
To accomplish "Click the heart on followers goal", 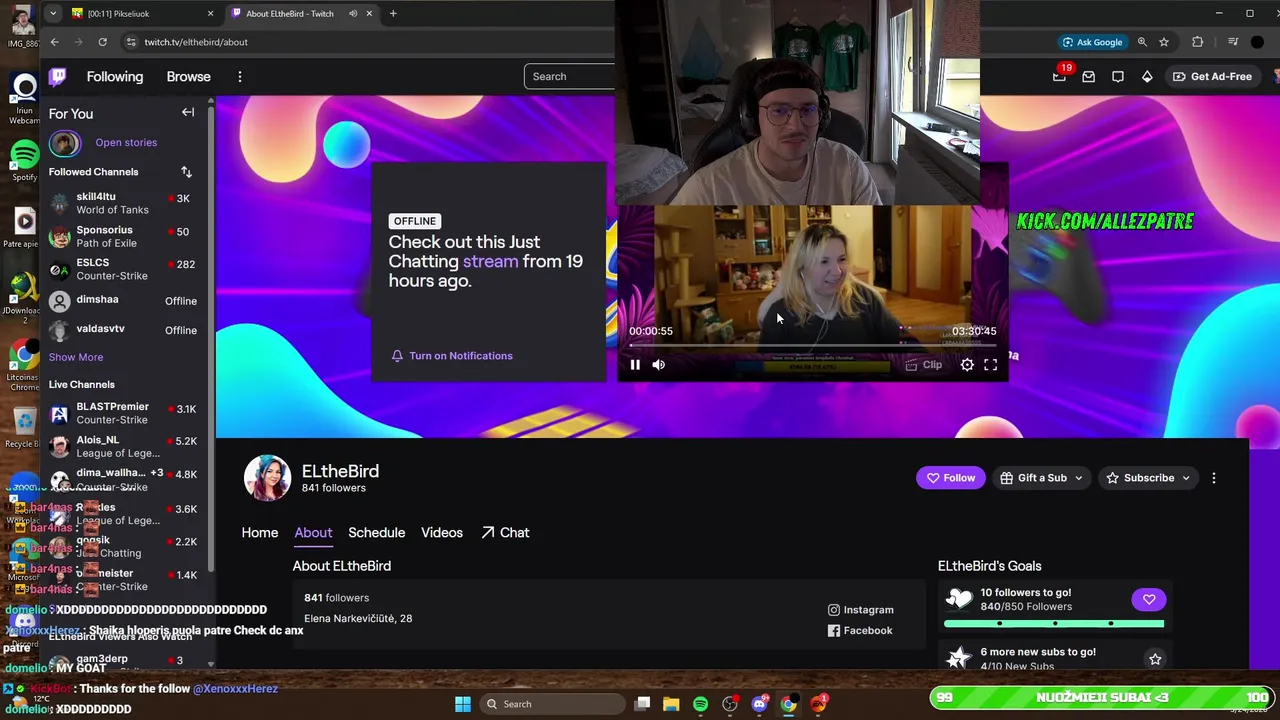I will [x=1149, y=599].
